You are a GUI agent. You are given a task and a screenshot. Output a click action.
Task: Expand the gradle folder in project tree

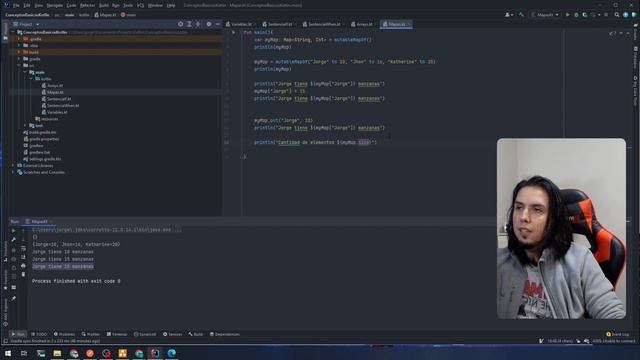coord(19,59)
